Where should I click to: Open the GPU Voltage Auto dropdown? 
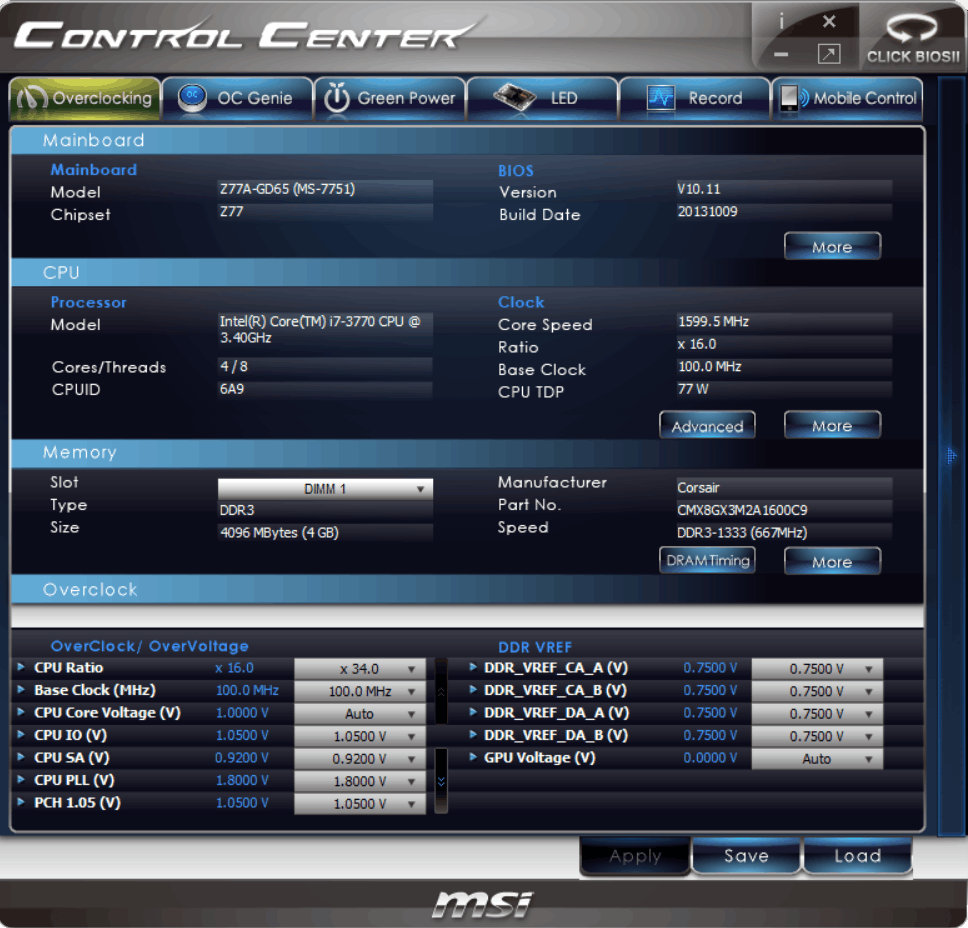[817, 758]
